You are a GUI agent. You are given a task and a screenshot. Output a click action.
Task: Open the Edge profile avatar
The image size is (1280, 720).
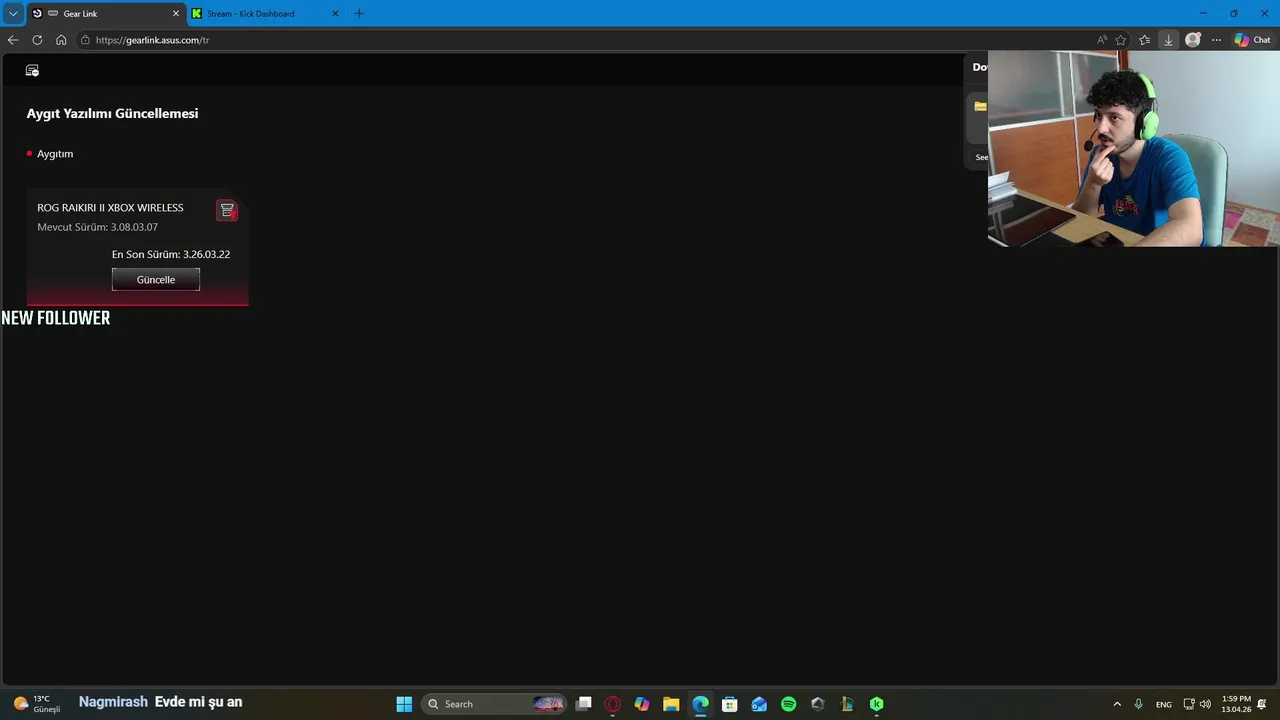tap(1192, 40)
